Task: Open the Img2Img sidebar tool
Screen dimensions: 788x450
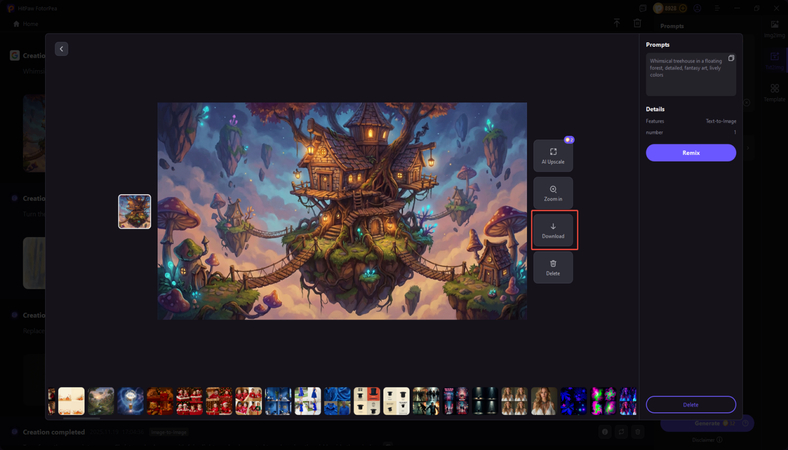Action: coord(774,29)
